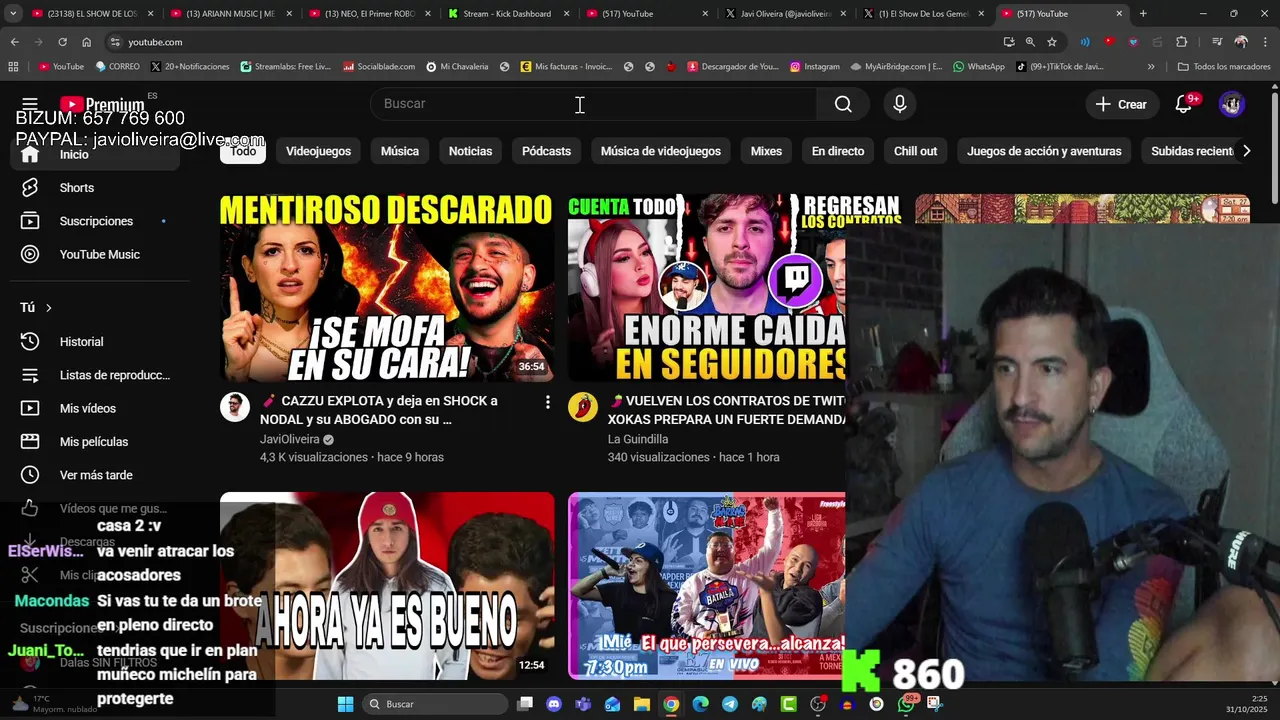
Task: Switch to the ARIANN MUSIC tab
Action: (x=230, y=14)
